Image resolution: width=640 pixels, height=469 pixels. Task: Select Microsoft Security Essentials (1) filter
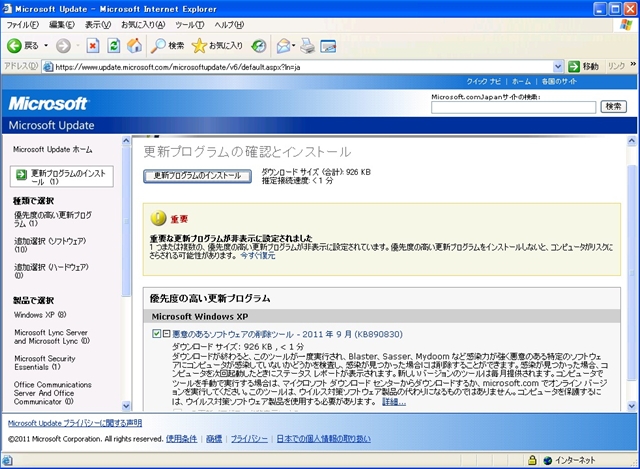[x=44, y=362]
